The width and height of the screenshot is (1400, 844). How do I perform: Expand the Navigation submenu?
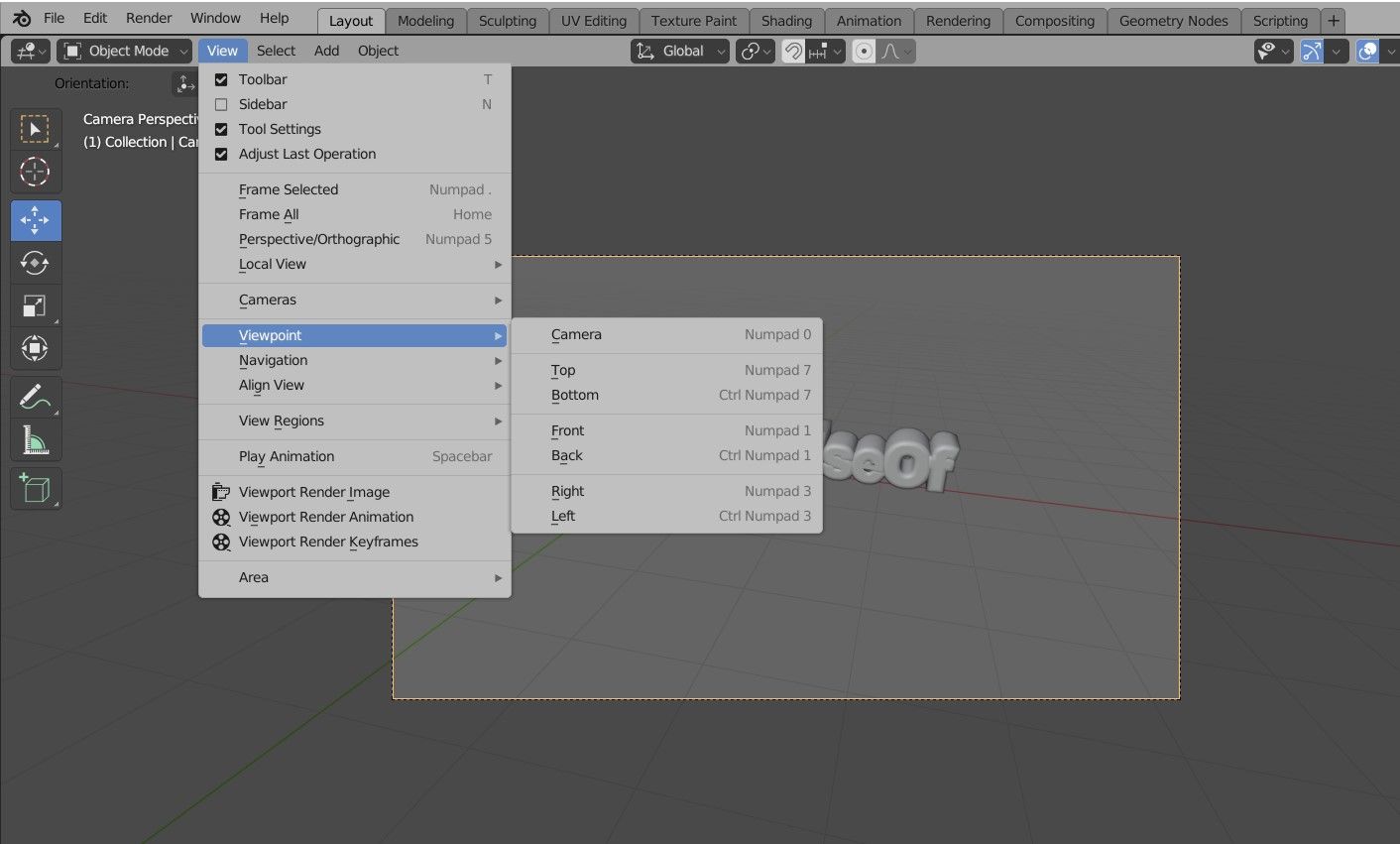click(x=355, y=361)
